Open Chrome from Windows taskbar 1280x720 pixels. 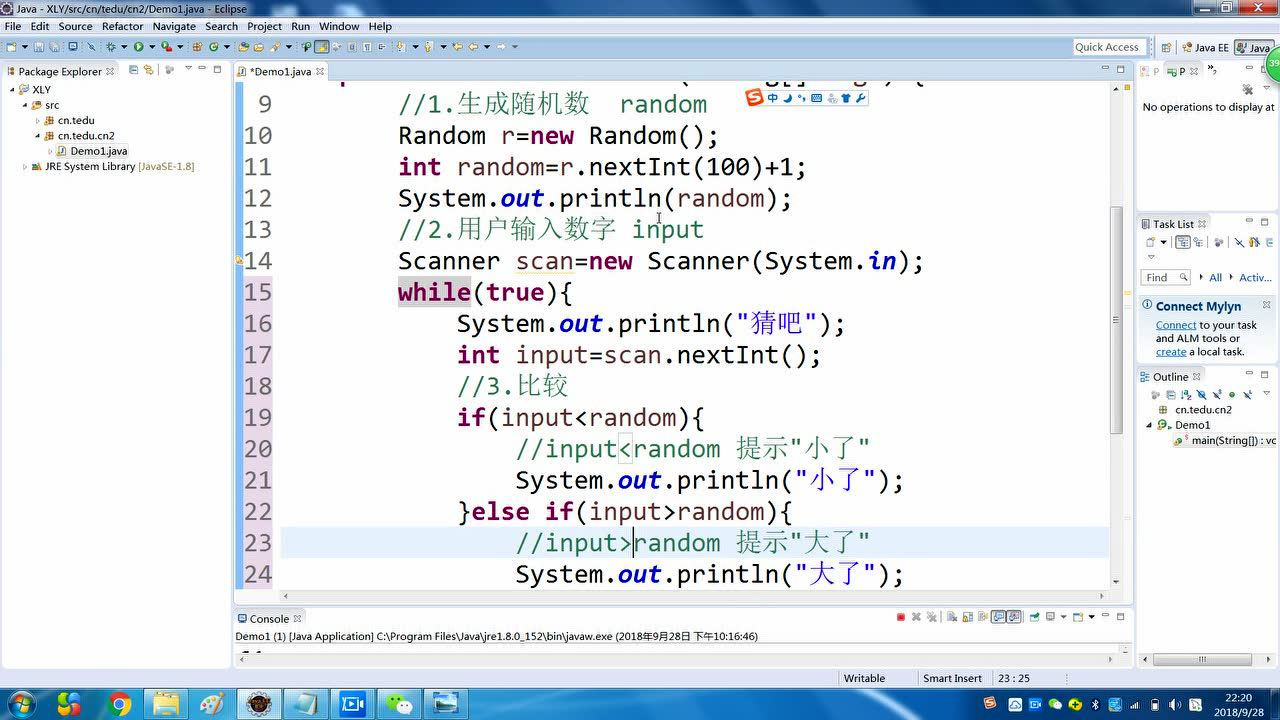120,704
